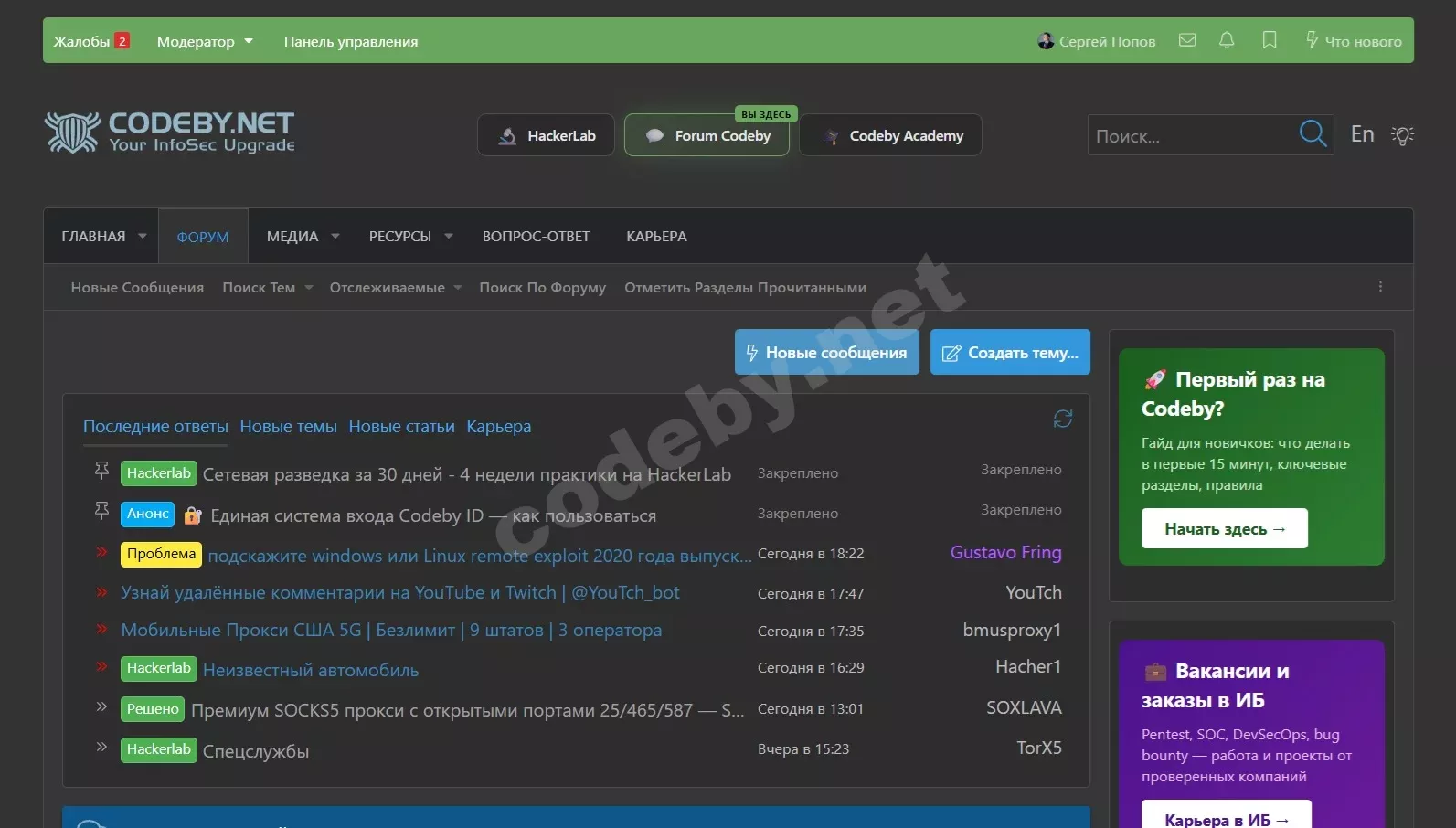This screenshot has width=1456, height=828.
Task: Click the yellow Проблема thread prefix
Action: 161,554
